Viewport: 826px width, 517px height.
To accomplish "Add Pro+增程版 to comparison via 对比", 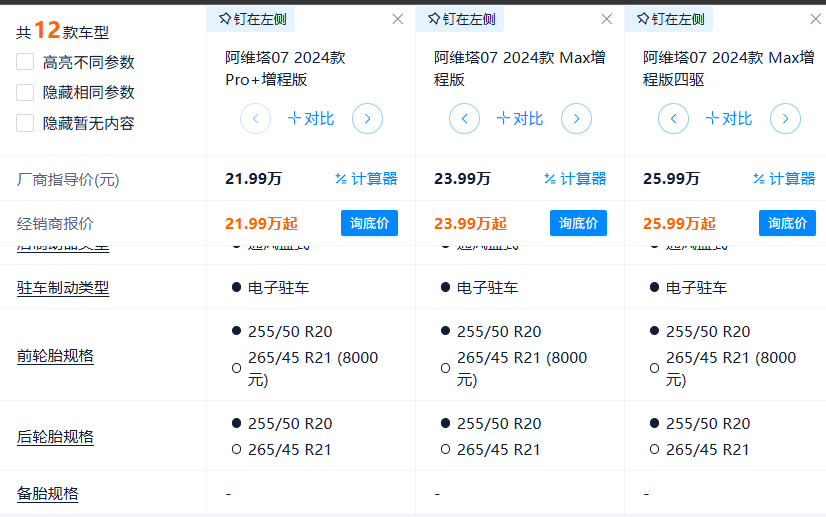I will (311, 119).
